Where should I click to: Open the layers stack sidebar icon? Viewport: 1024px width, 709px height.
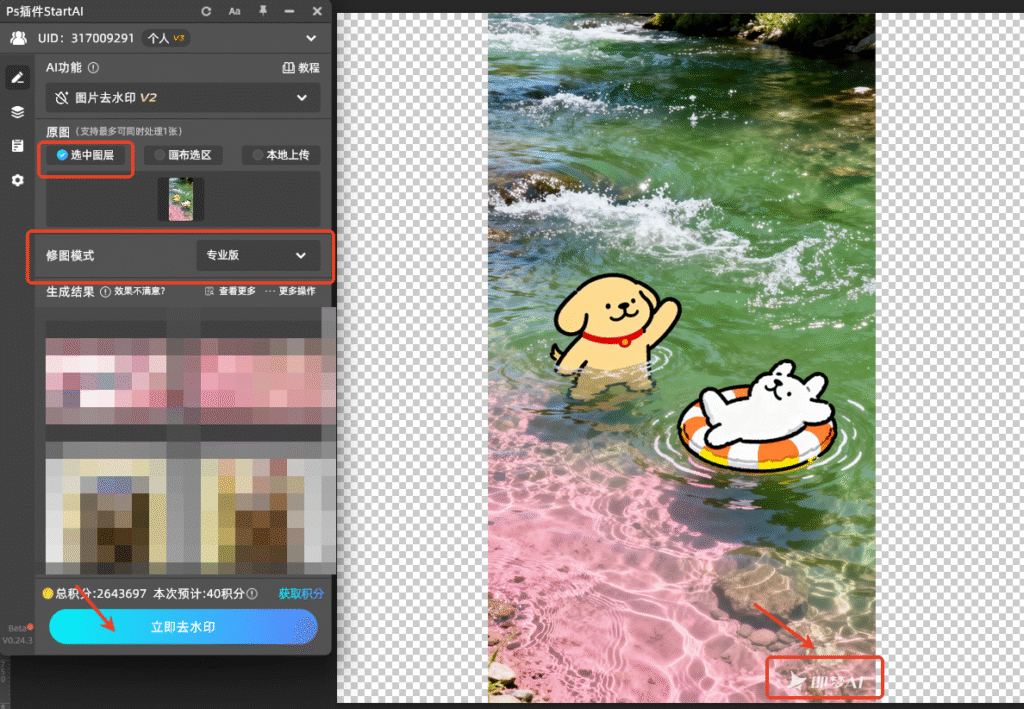[x=18, y=112]
